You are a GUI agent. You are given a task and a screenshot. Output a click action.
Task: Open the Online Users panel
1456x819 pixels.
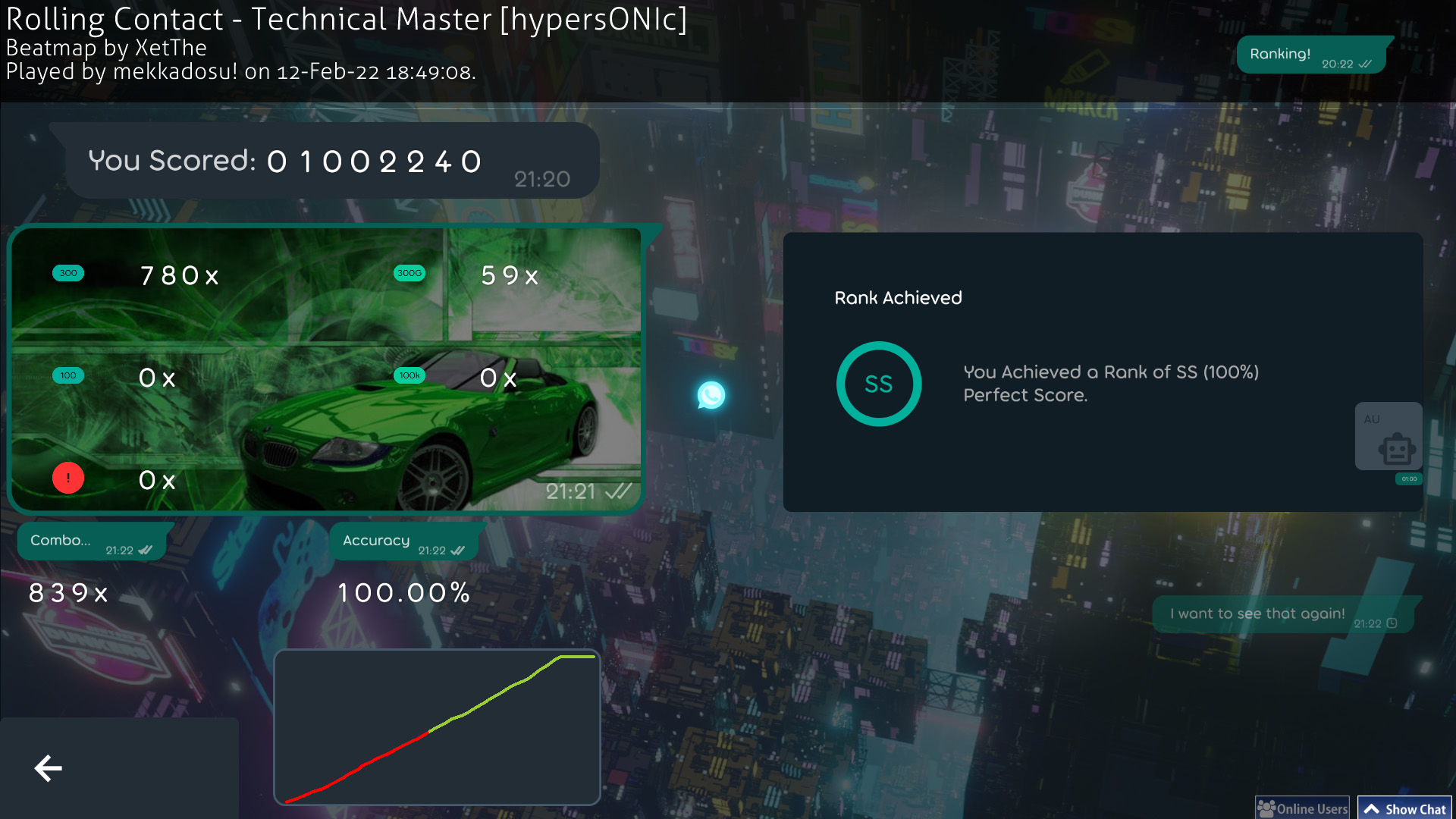1303,808
